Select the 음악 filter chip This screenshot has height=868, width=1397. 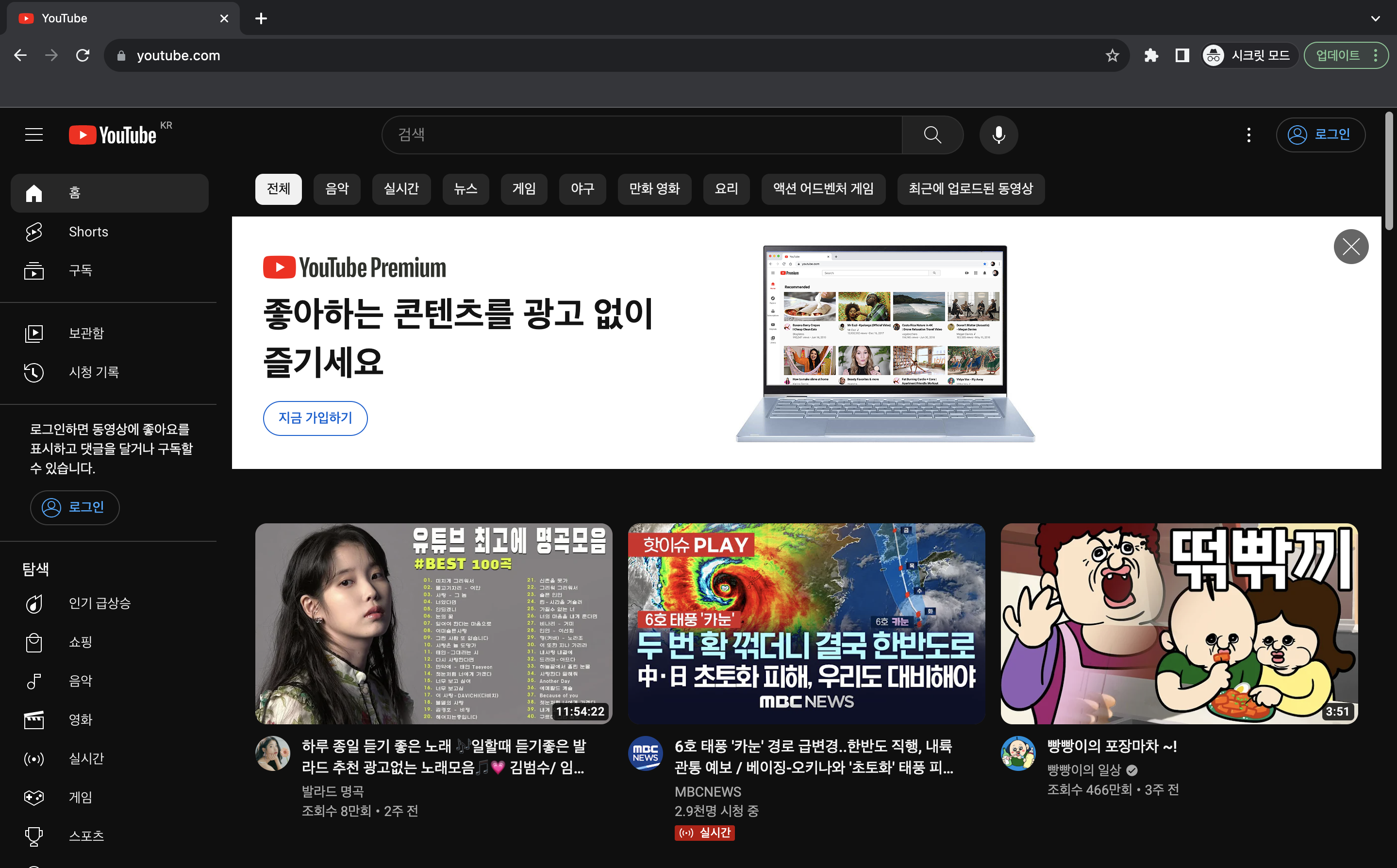pos(337,189)
